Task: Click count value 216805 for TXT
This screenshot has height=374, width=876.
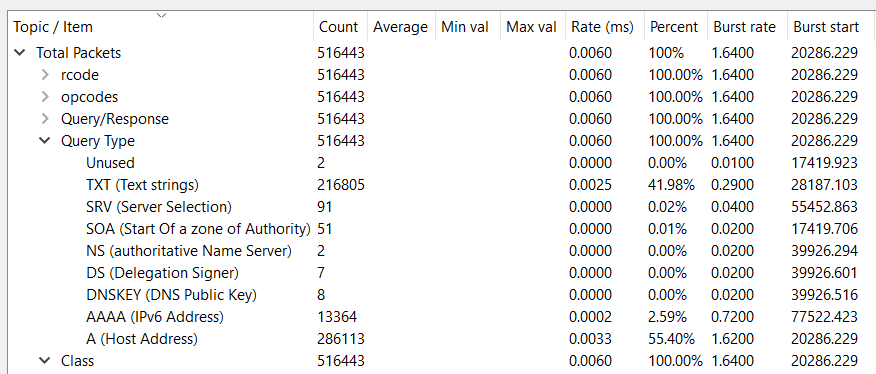Action: 341,185
